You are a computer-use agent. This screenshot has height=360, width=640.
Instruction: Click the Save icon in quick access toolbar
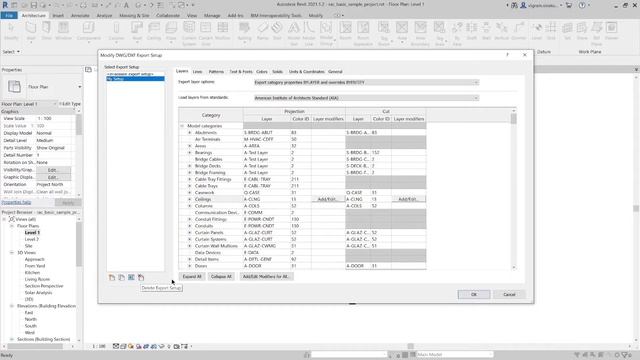click(x=33, y=5)
